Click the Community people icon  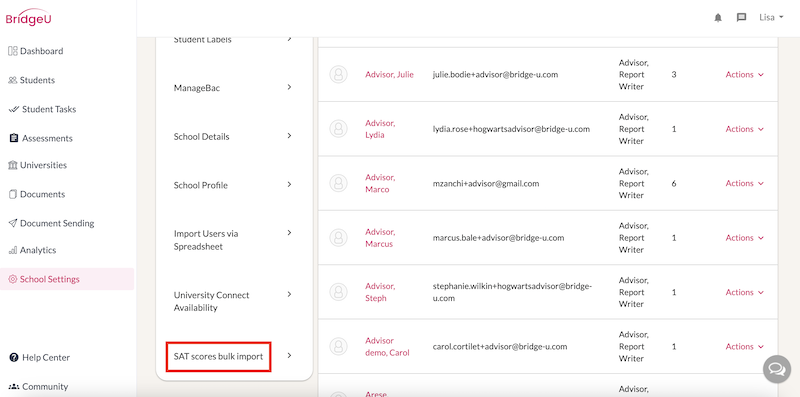(x=14, y=387)
